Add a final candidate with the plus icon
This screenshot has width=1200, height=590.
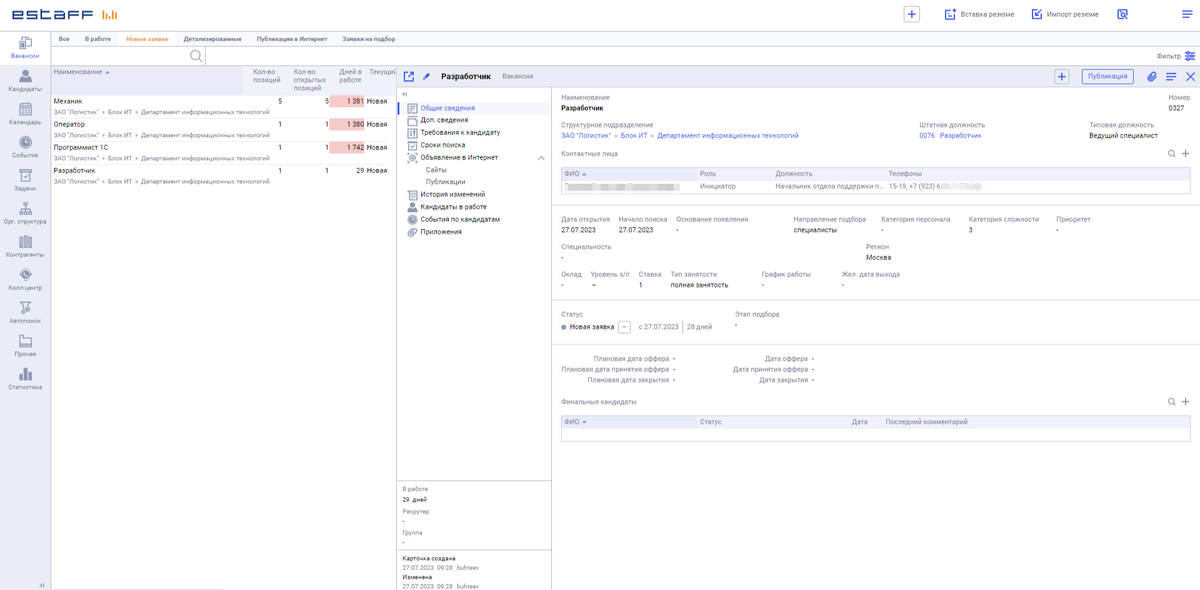click(x=1186, y=402)
